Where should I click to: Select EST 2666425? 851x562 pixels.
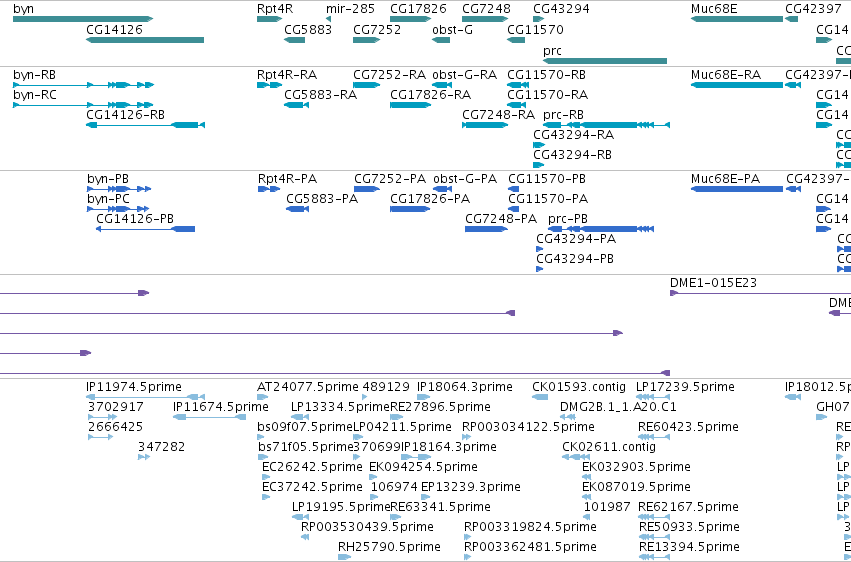(100, 437)
